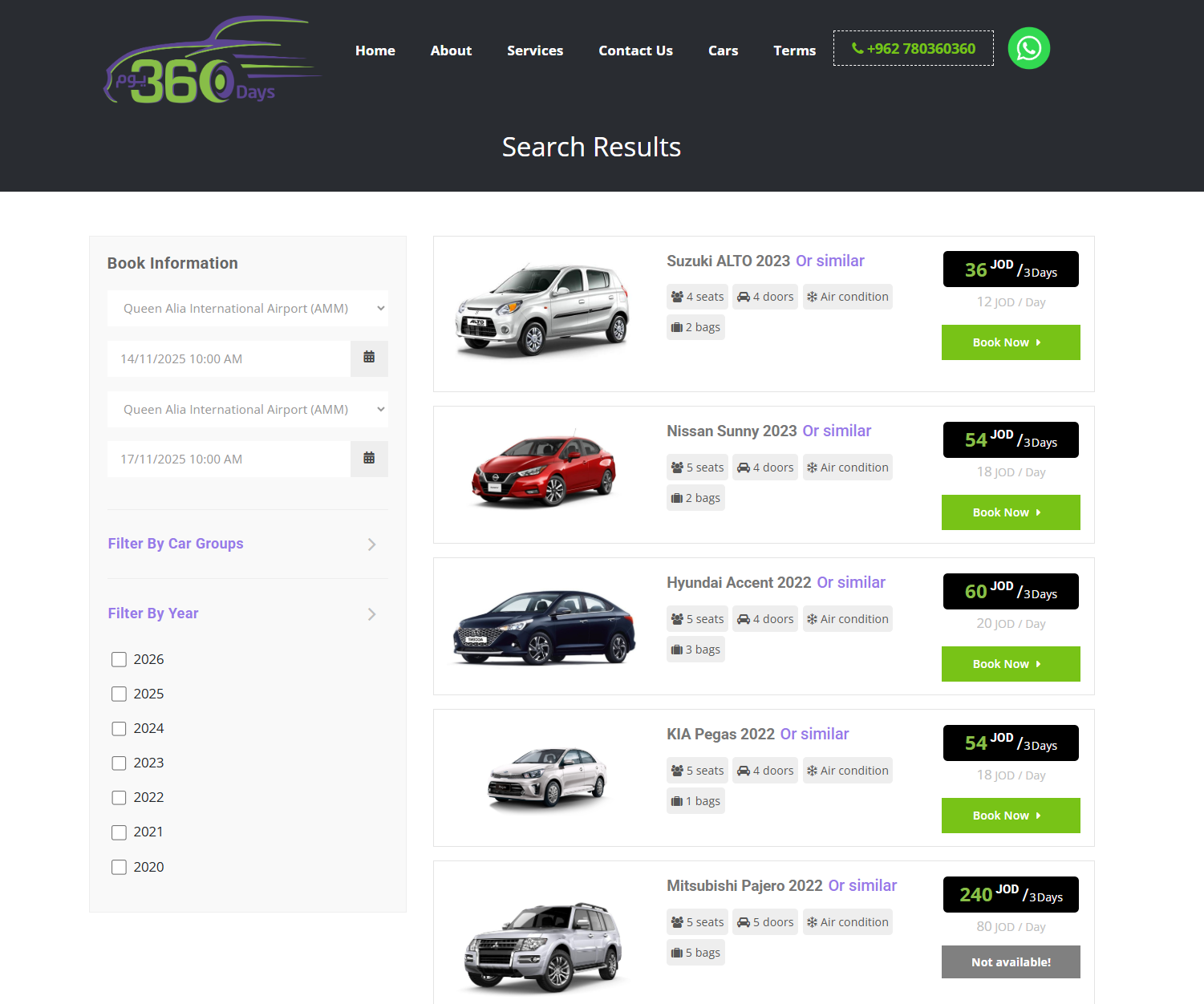Click the Nissan Sunny car thumbnail
Screen dimensions: 1204x1004
point(544,472)
